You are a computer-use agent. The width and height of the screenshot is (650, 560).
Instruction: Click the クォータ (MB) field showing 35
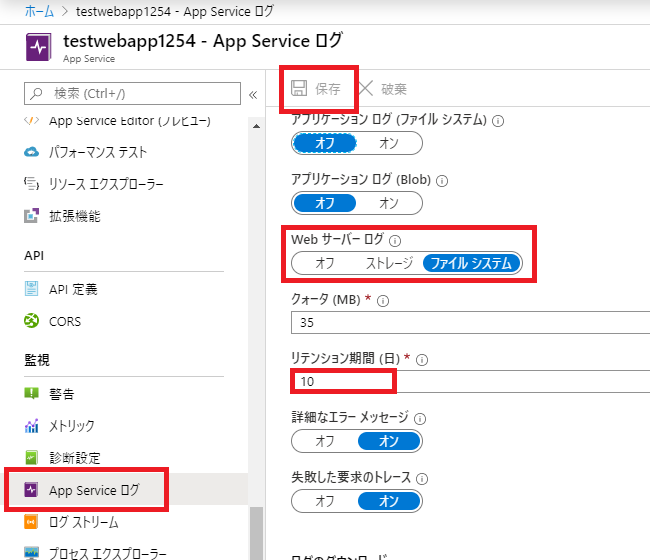click(471, 322)
